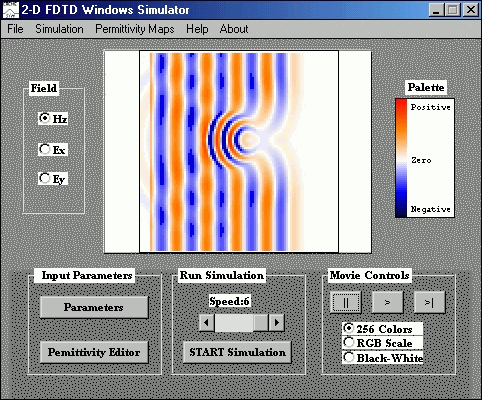The image size is (482, 400).
Task: Click the Speed slider thumb
Action: (261, 323)
